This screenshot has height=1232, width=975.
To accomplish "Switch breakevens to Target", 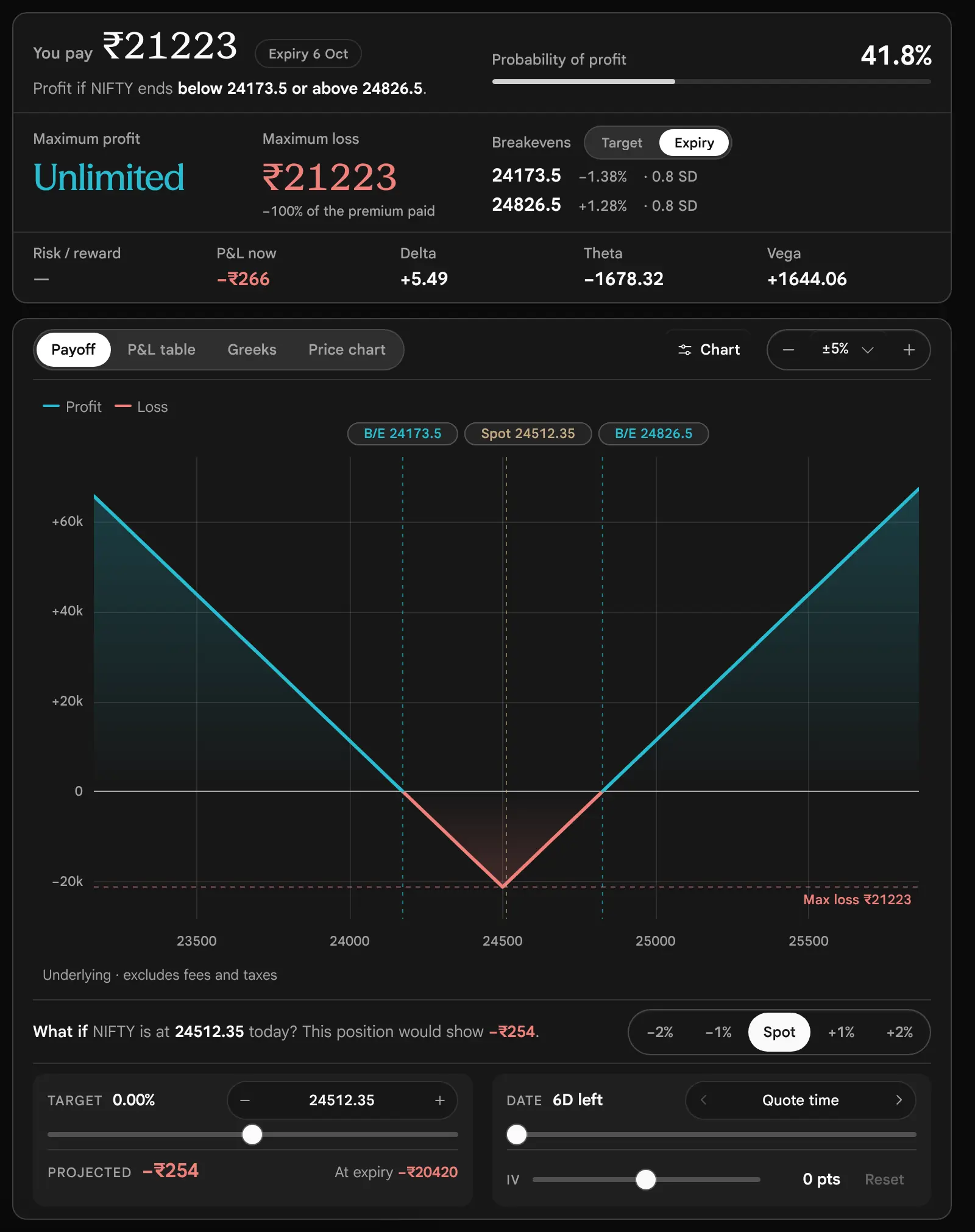I will [x=622, y=143].
